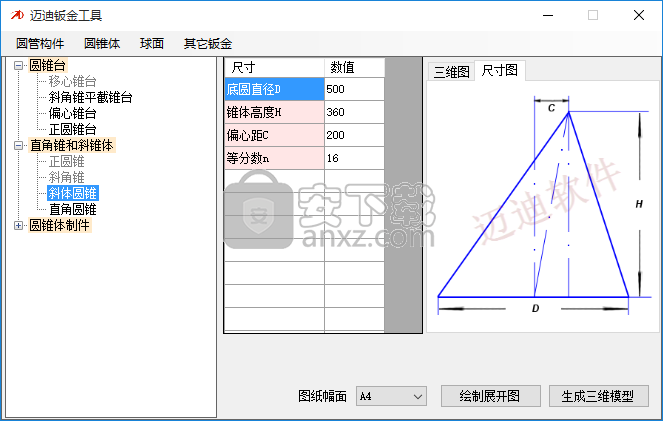Collapse the 圆锥台 tree node

[x=18, y=66]
